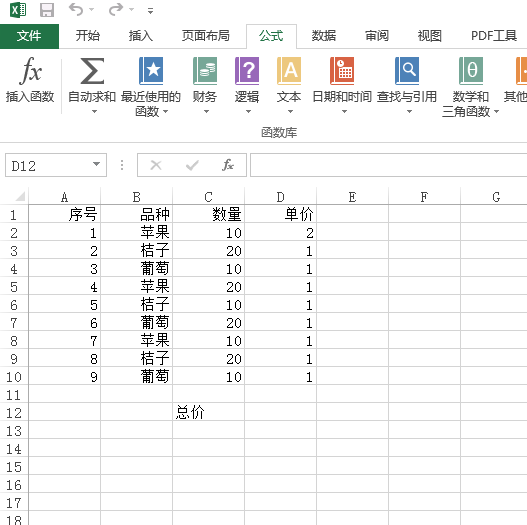Click the 数量 header cell

click(208, 214)
